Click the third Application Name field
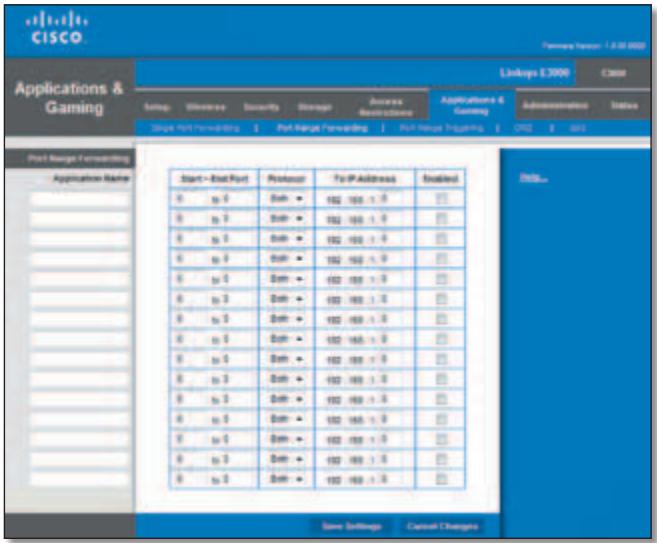This screenshot has height=543, width=657. tap(79, 240)
